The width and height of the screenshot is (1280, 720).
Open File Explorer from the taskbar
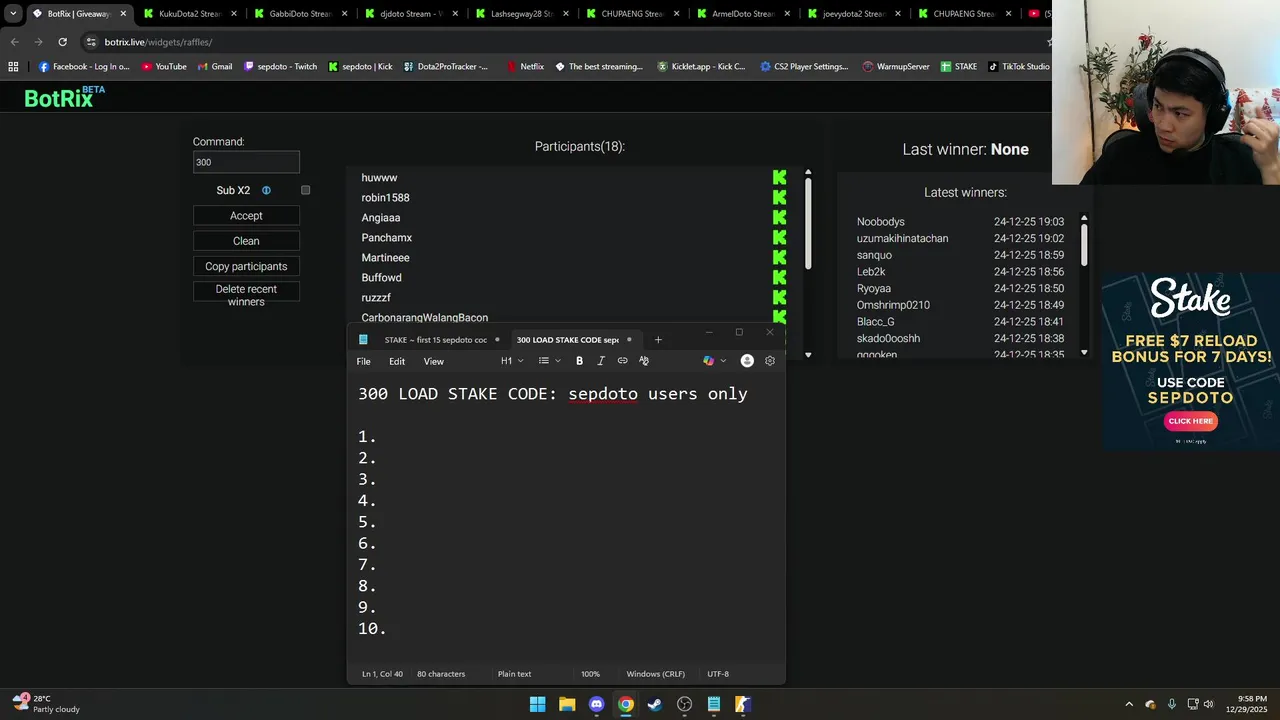pyautogui.click(x=567, y=704)
